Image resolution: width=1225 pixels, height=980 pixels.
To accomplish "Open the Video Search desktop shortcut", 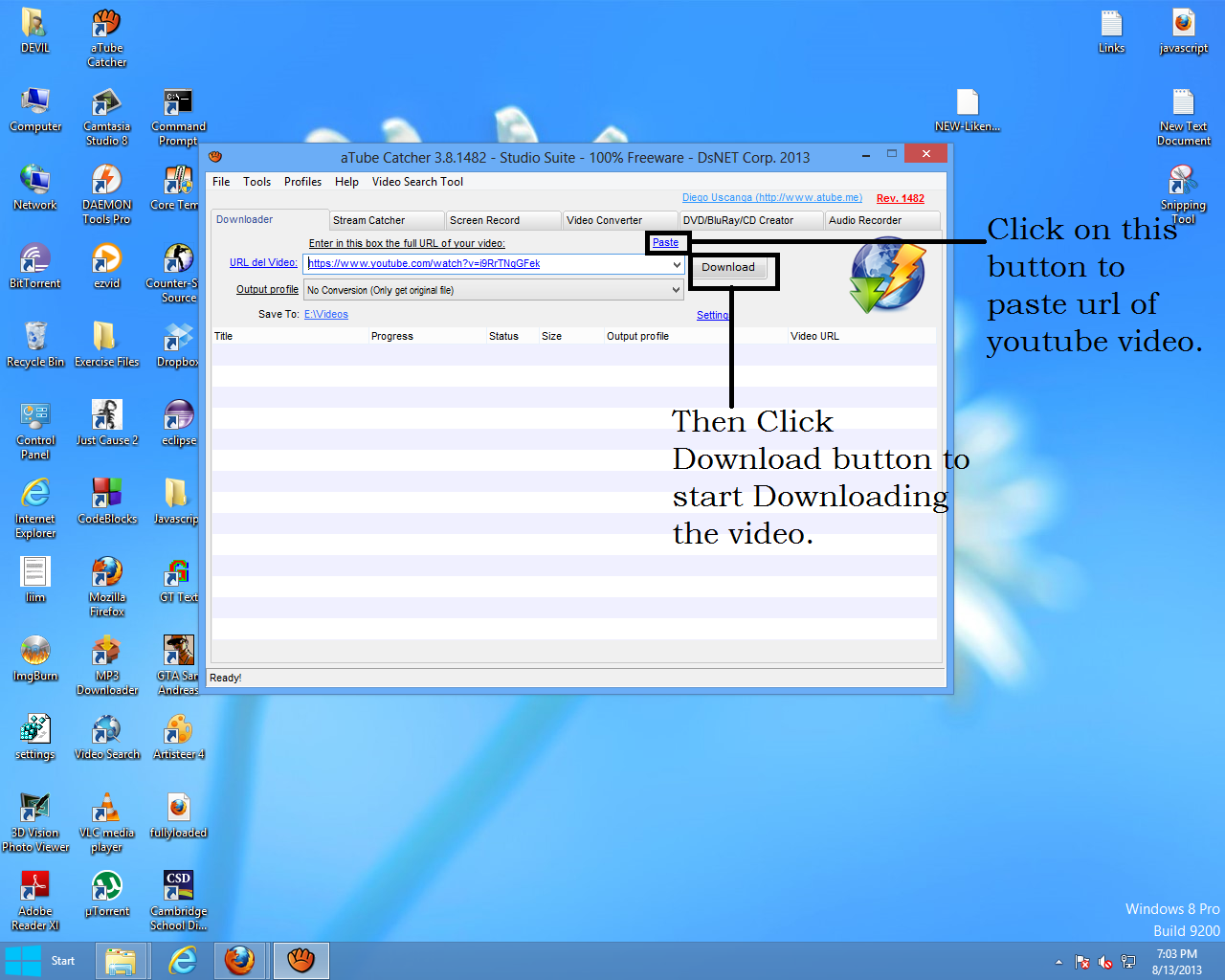I will coord(106,738).
